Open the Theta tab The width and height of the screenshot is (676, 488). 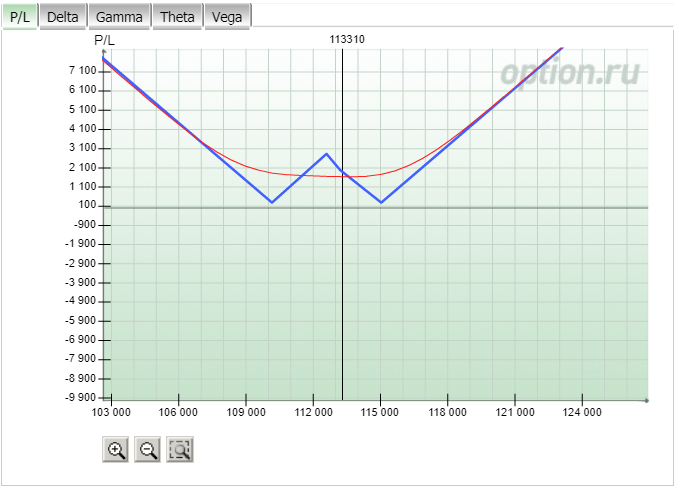click(177, 17)
